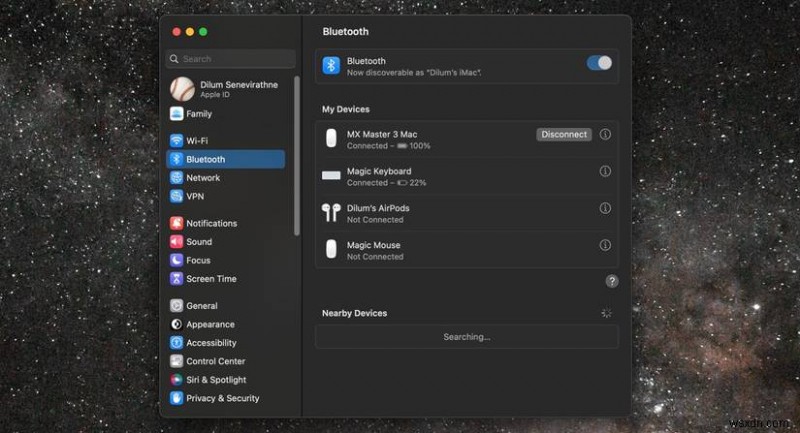The height and width of the screenshot is (433, 800).
Task: Click the AirPods device icon
Action: tap(331, 212)
